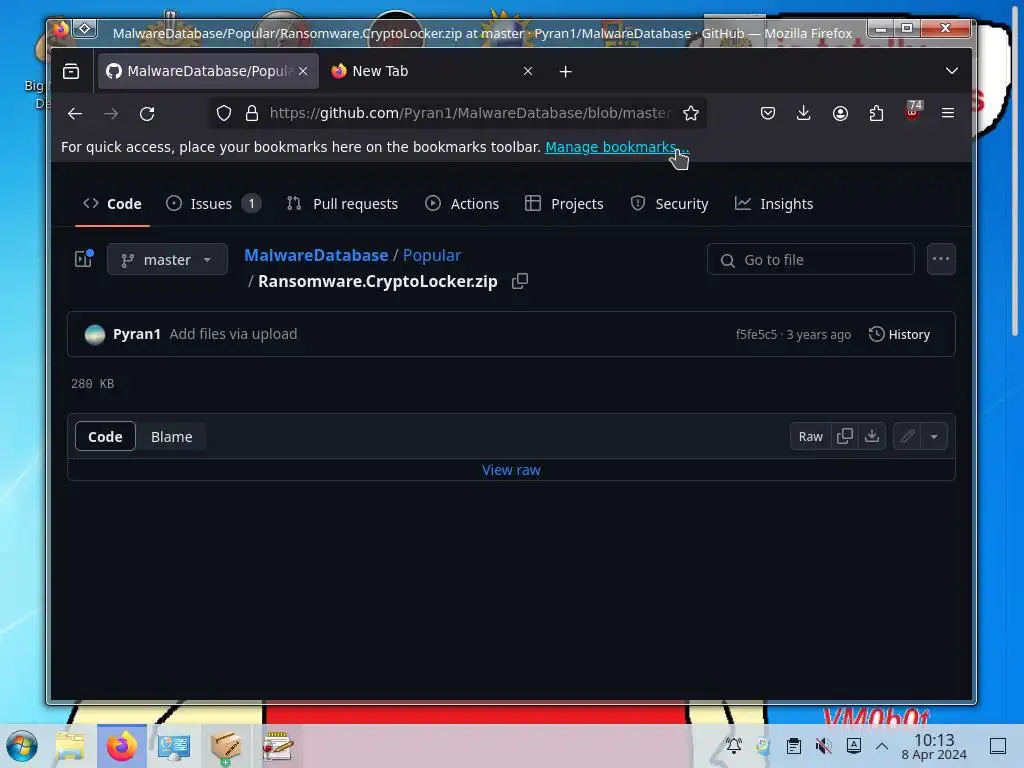The height and width of the screenshot is (768, 1024).
Task: Expand the file tree side panel
Action: click(84, 259)
